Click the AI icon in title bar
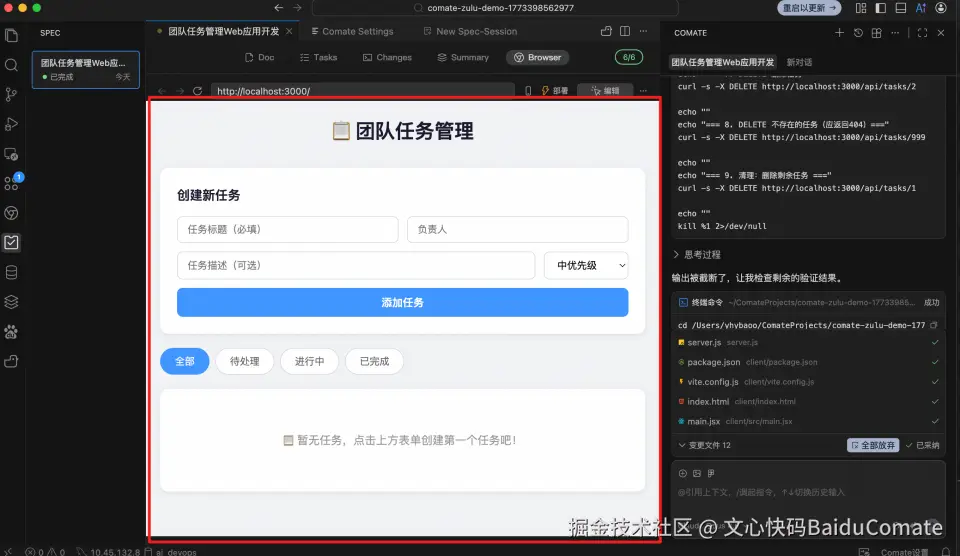The width and height of the screenshot is (960, 556). tap(920, 8)
